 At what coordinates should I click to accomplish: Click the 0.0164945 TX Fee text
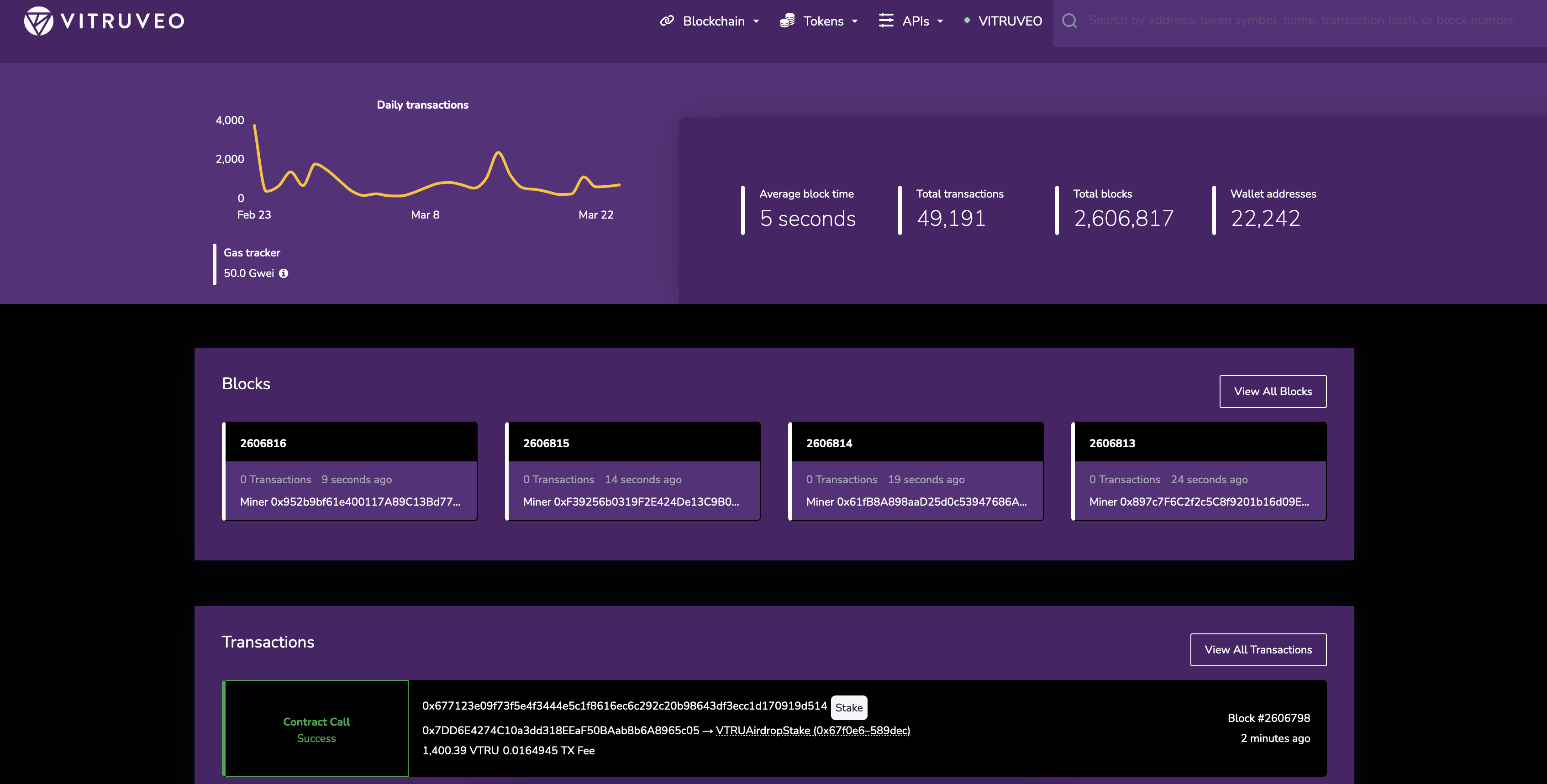pyautogui.click(x=549, y=750)
